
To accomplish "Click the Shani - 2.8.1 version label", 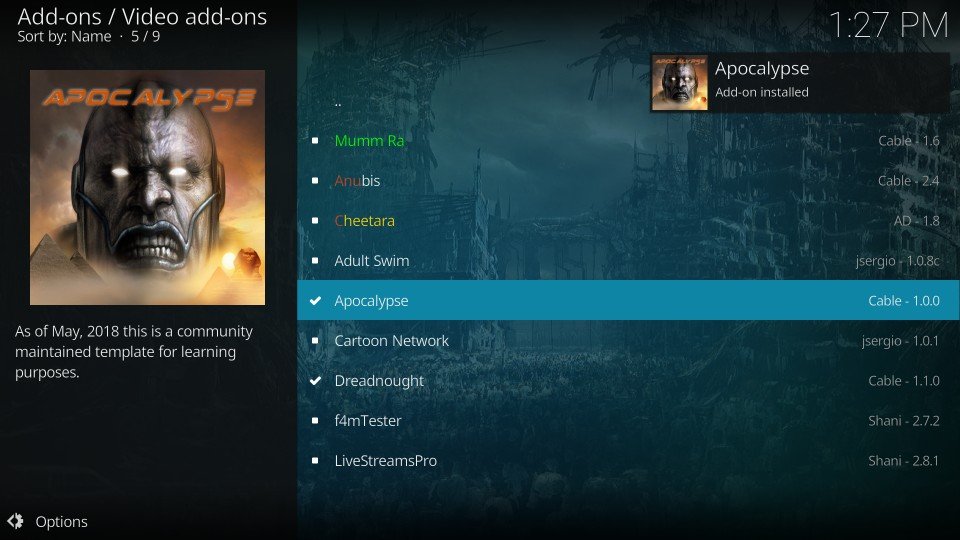I will click(904, 460).
